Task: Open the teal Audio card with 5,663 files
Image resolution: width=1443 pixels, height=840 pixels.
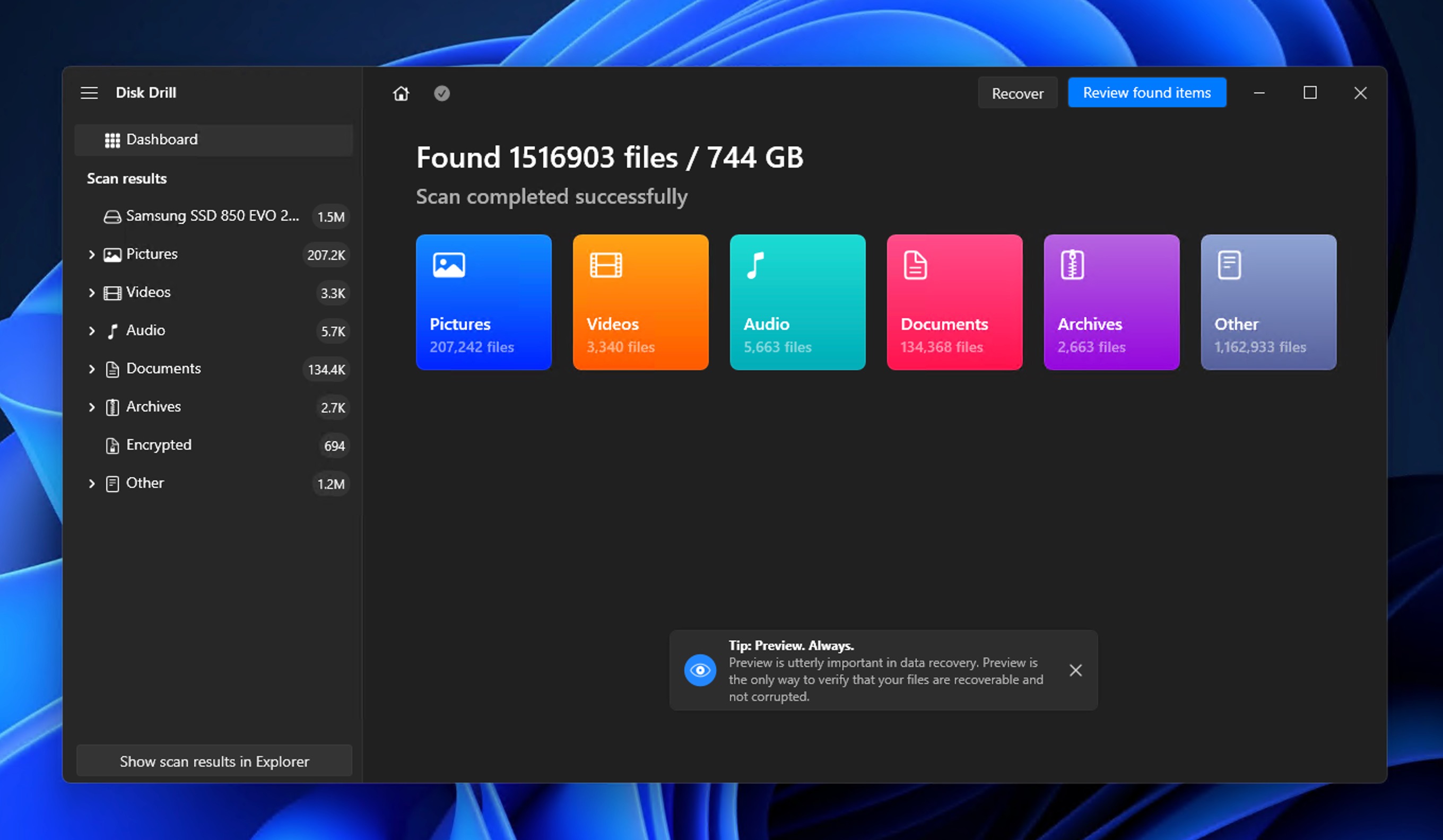Action: point(797,302)
